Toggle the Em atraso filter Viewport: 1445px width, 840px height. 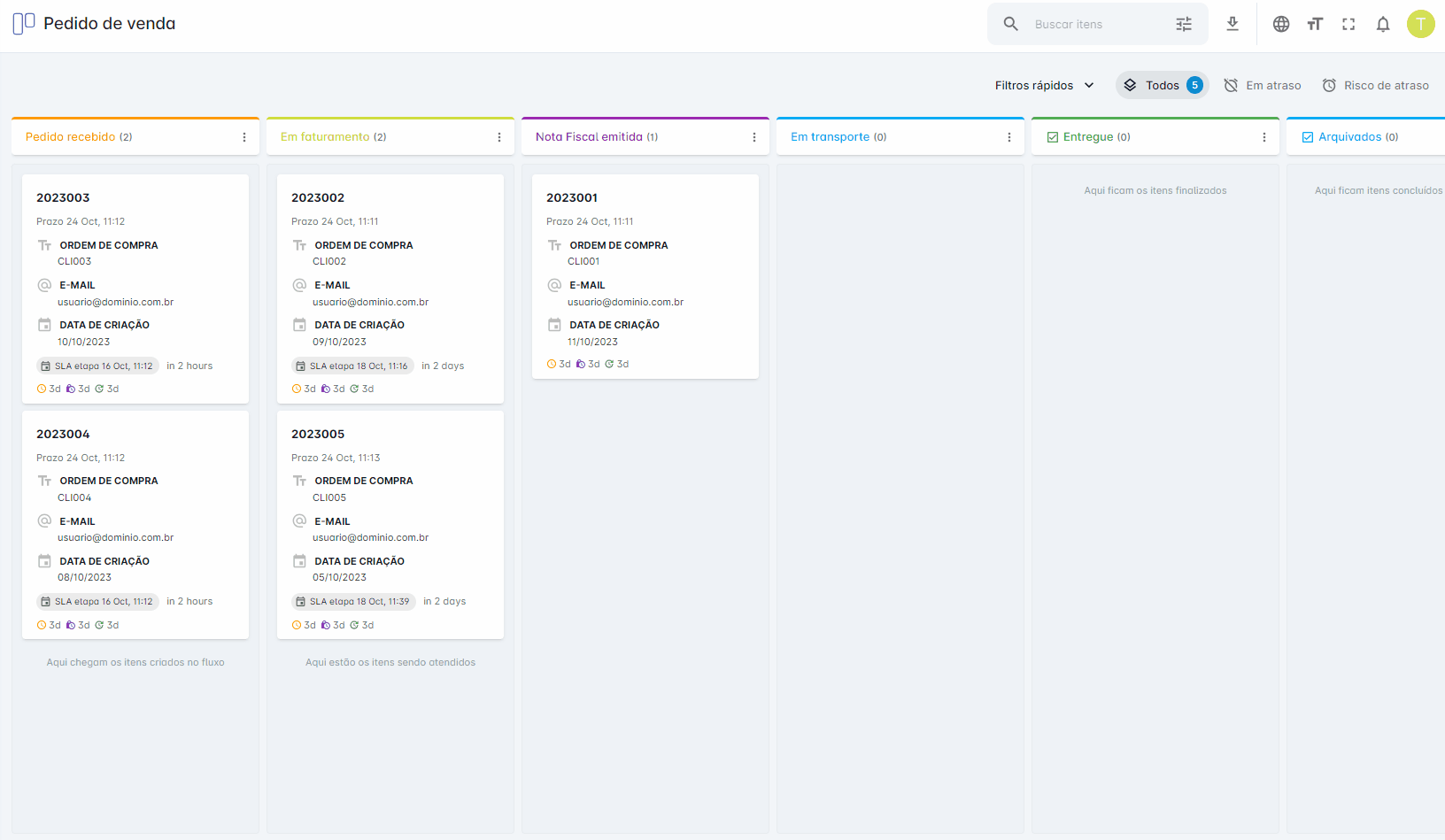1263,85
